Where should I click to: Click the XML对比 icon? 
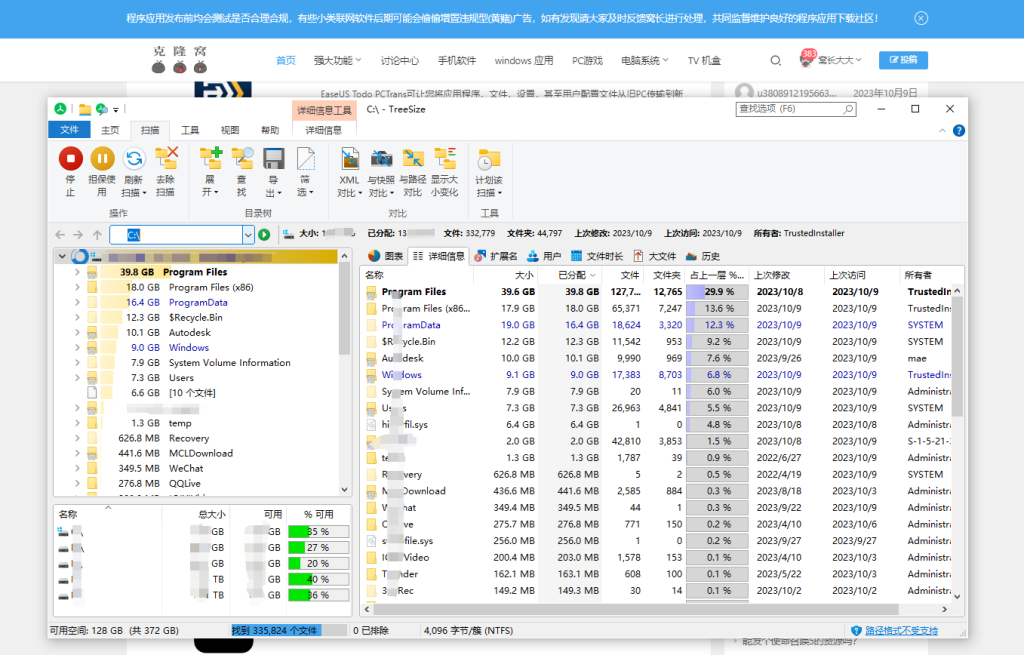[350, 159]
